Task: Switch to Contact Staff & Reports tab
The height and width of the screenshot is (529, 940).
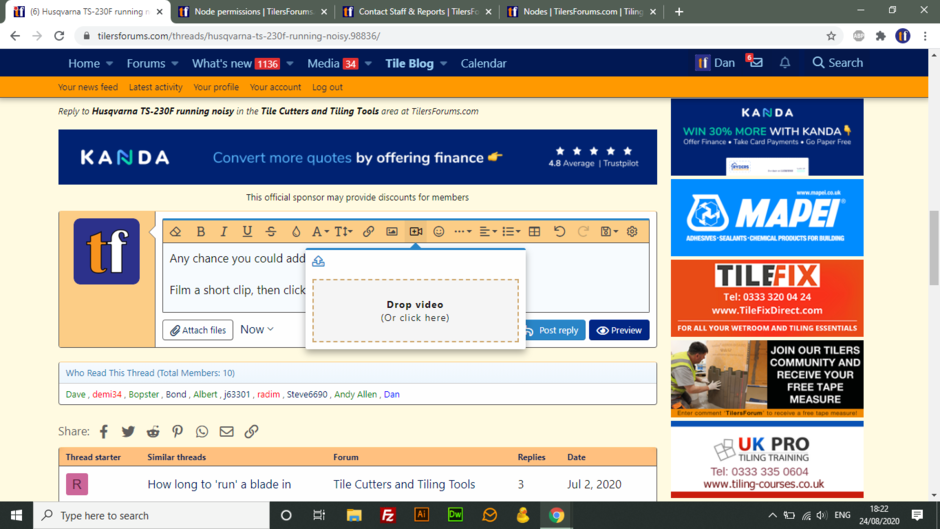Action: [418, 11]
